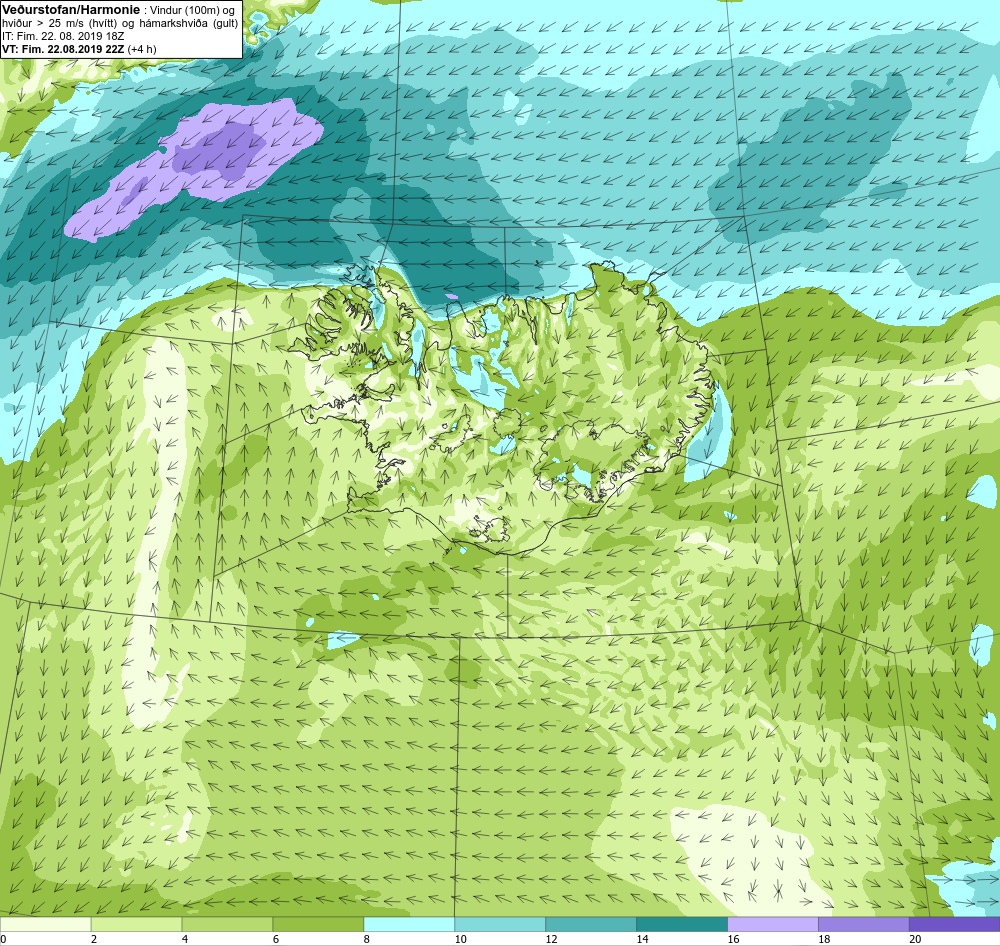Image resolution: width=1000 pixels, height=946 pixels.
Task: Click the legend label '20'
Action: click(x=915, y=939)
